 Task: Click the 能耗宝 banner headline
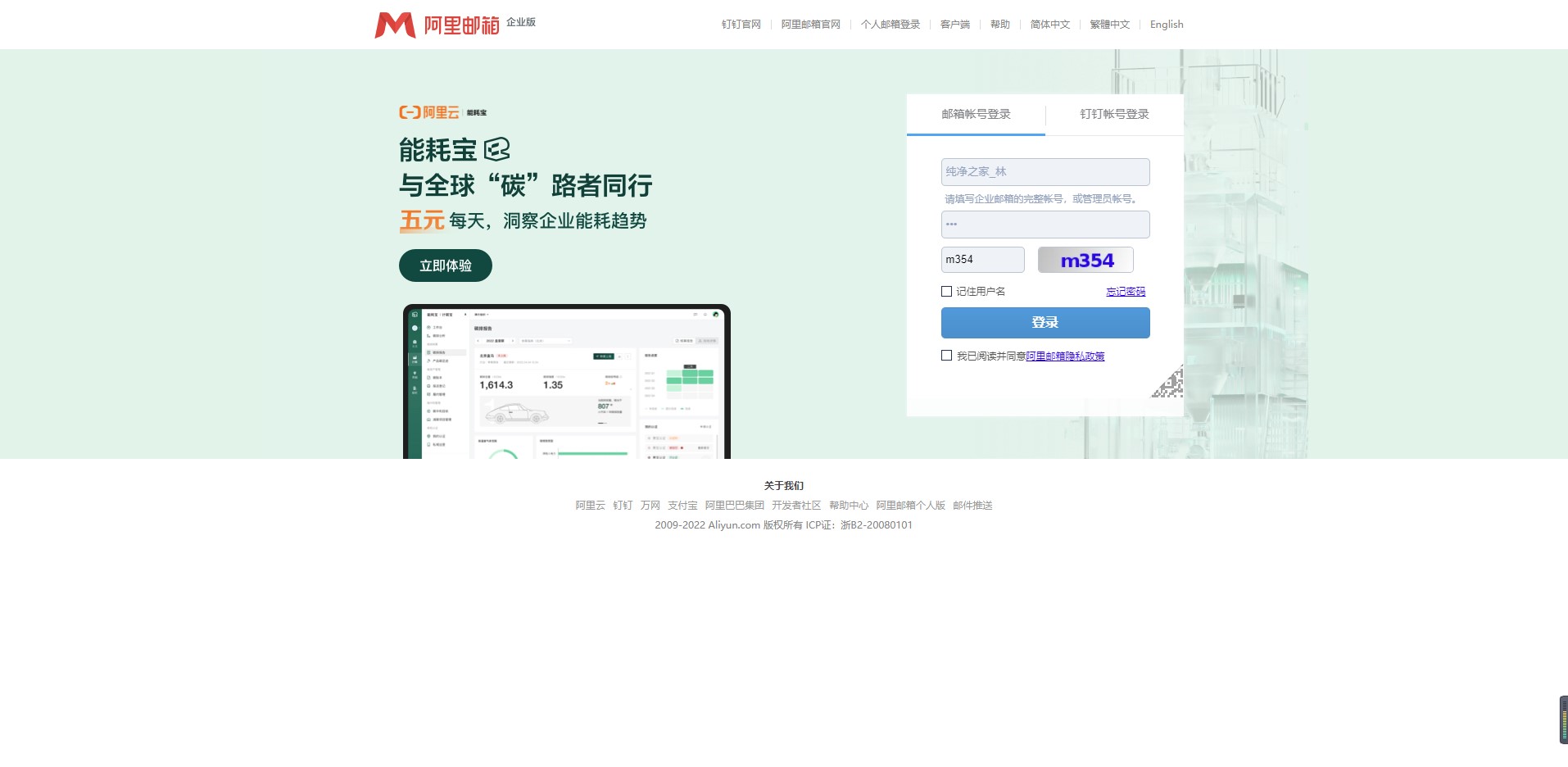click(x=437, y=150)
